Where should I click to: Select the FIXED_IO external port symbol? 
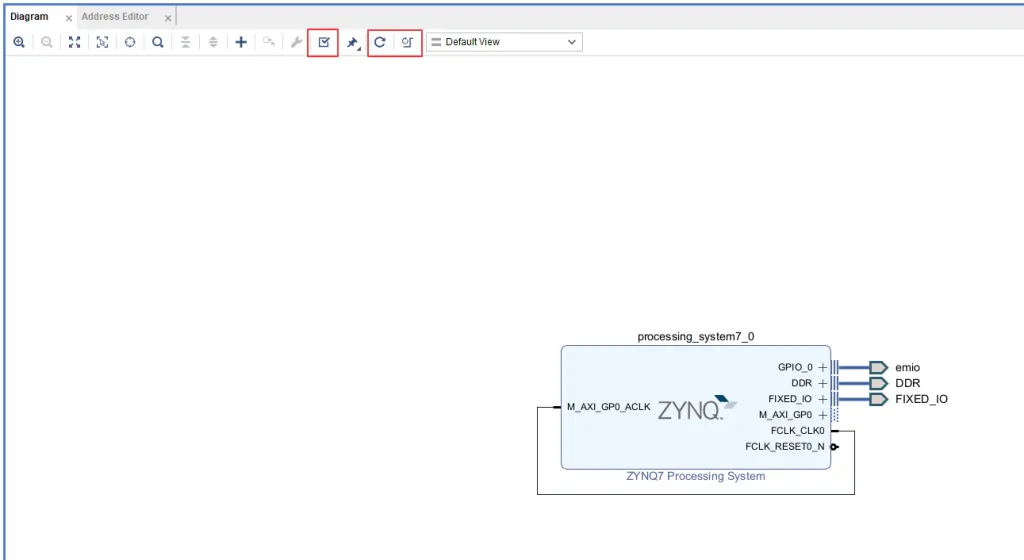[x=879, y=399]
